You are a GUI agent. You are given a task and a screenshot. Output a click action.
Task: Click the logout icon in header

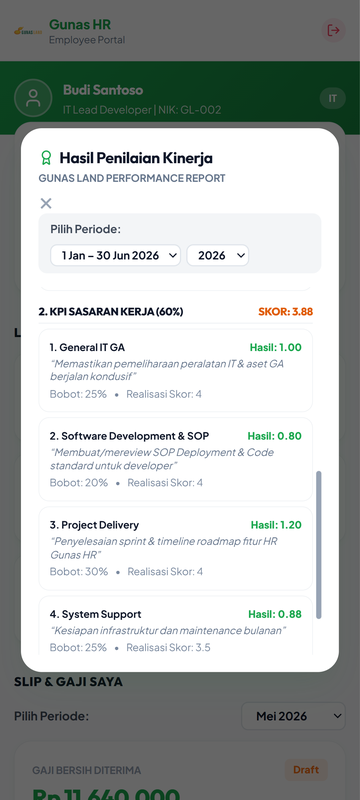(x=333, y=30)
